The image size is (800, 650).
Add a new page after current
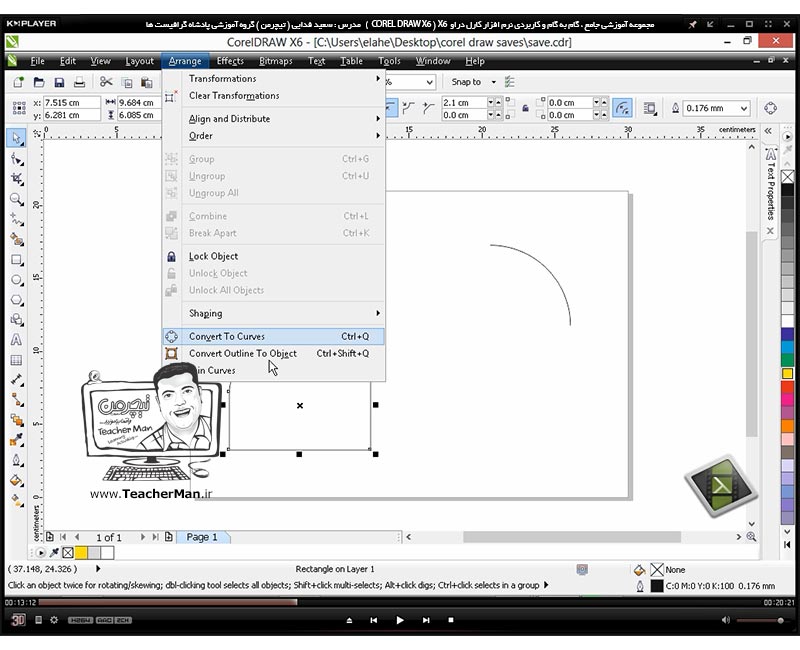click(x=168, y=537)
